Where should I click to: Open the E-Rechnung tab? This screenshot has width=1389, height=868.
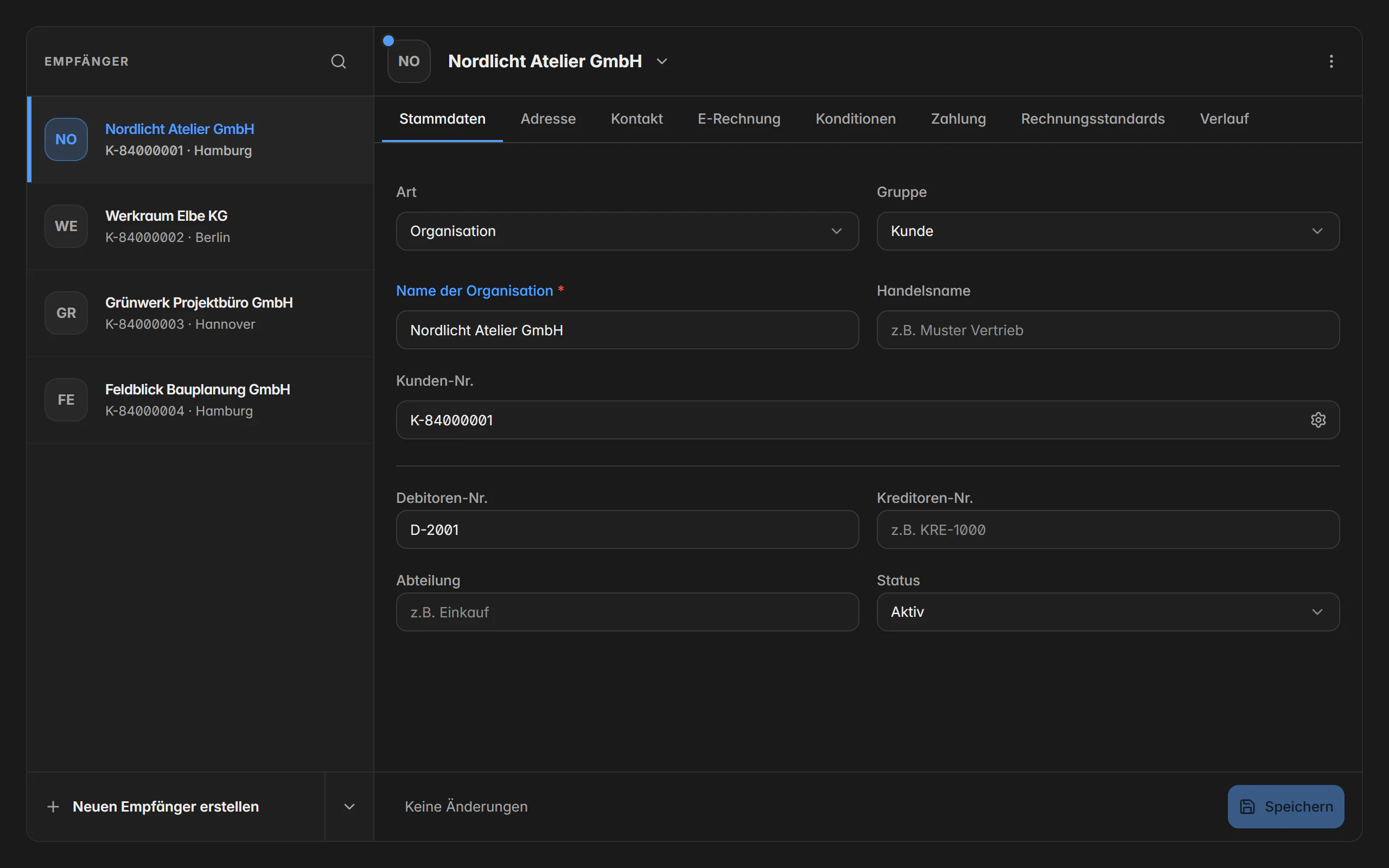coord(738,119)
